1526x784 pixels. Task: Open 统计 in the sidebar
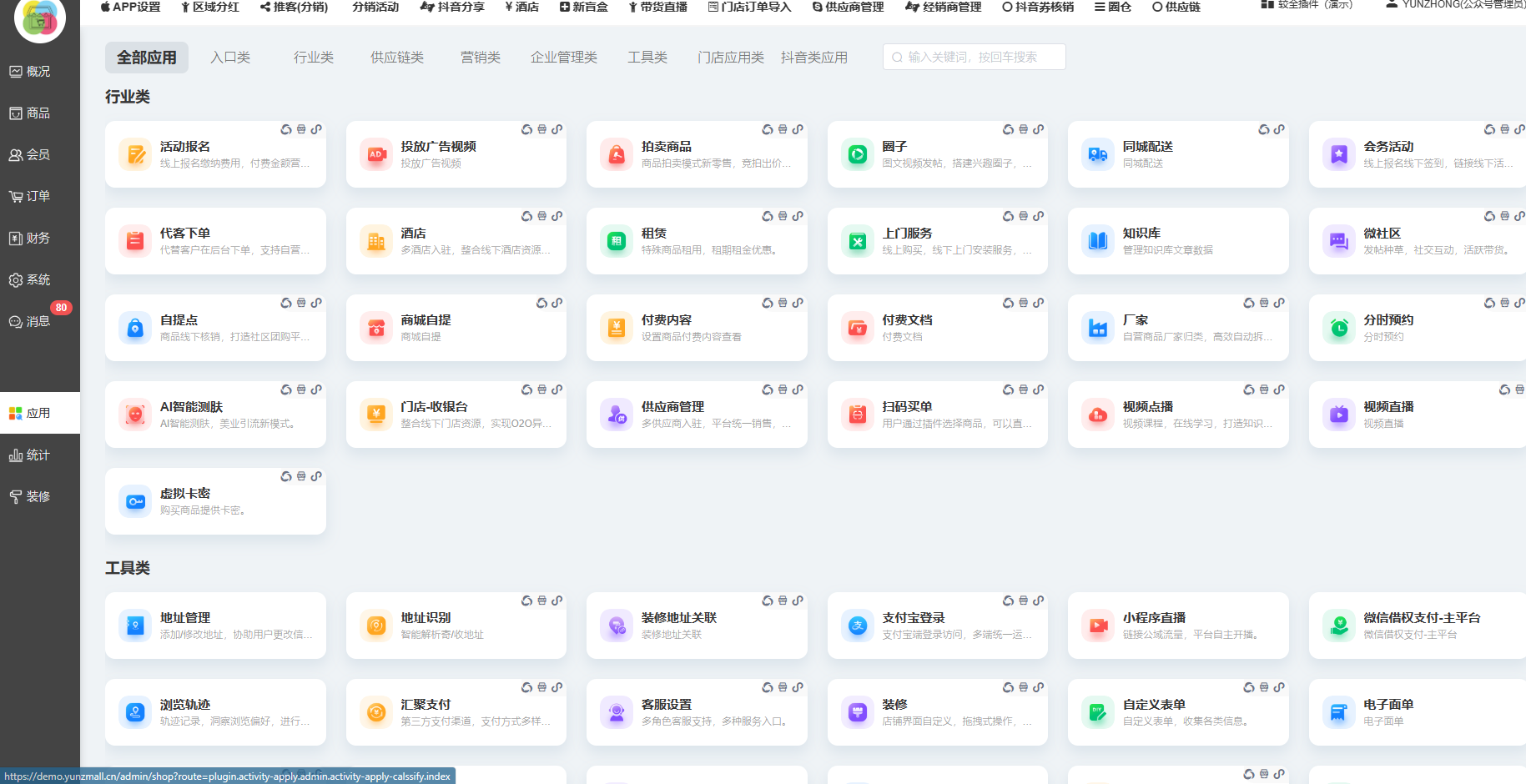coord(40,455)
